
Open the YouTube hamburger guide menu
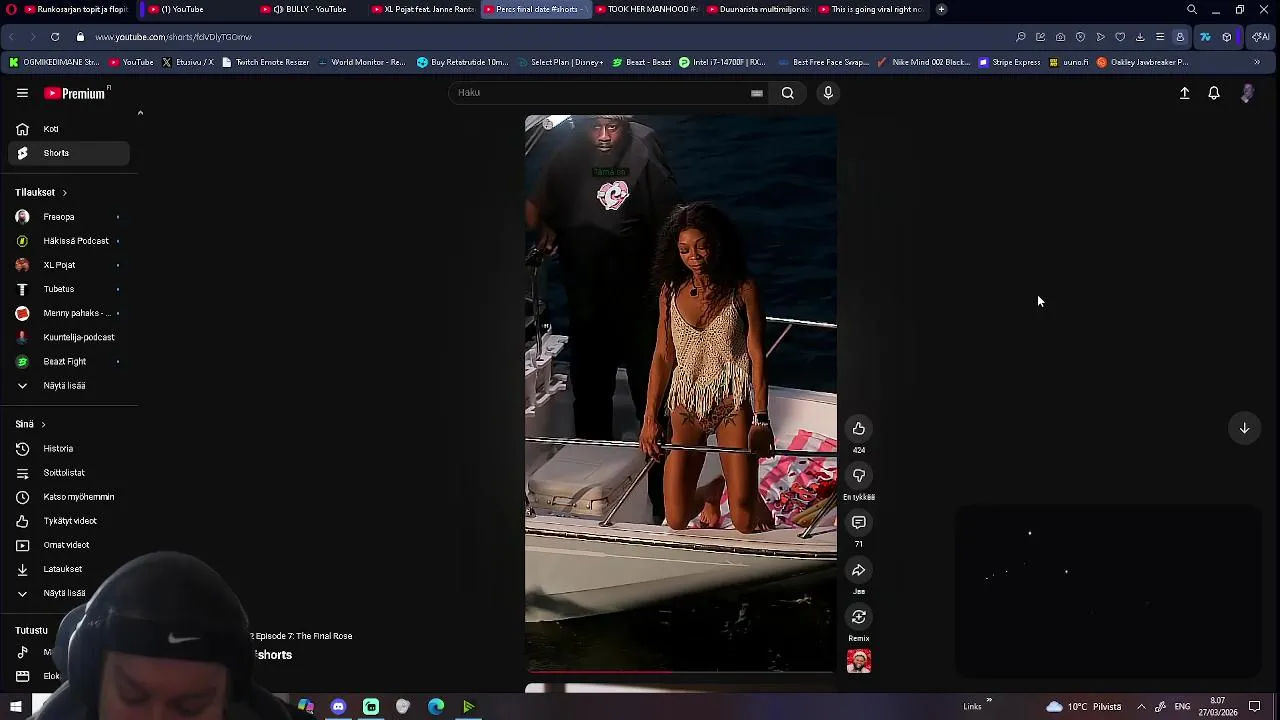pos(22,93)
